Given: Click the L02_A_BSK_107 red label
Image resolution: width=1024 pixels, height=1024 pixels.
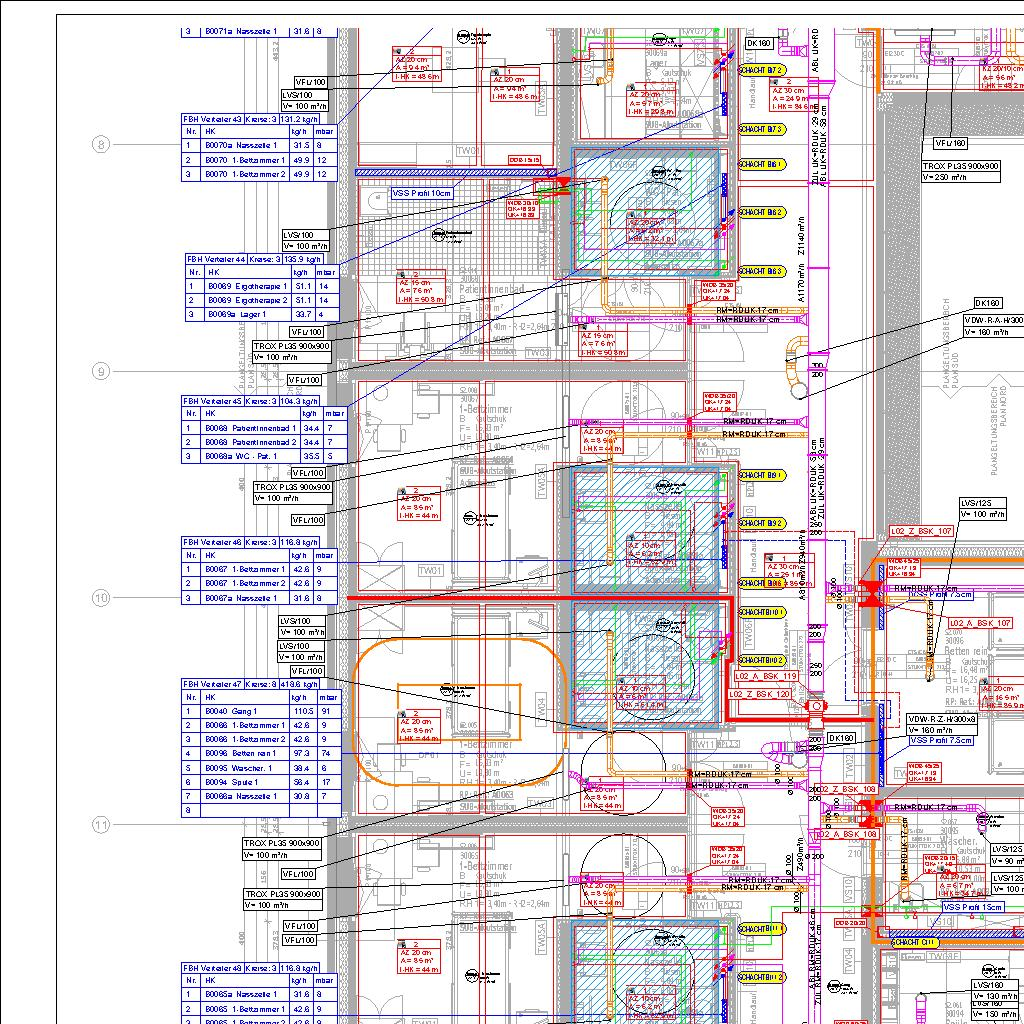Looking at the screenshot, I should click(x=980, y=623).
